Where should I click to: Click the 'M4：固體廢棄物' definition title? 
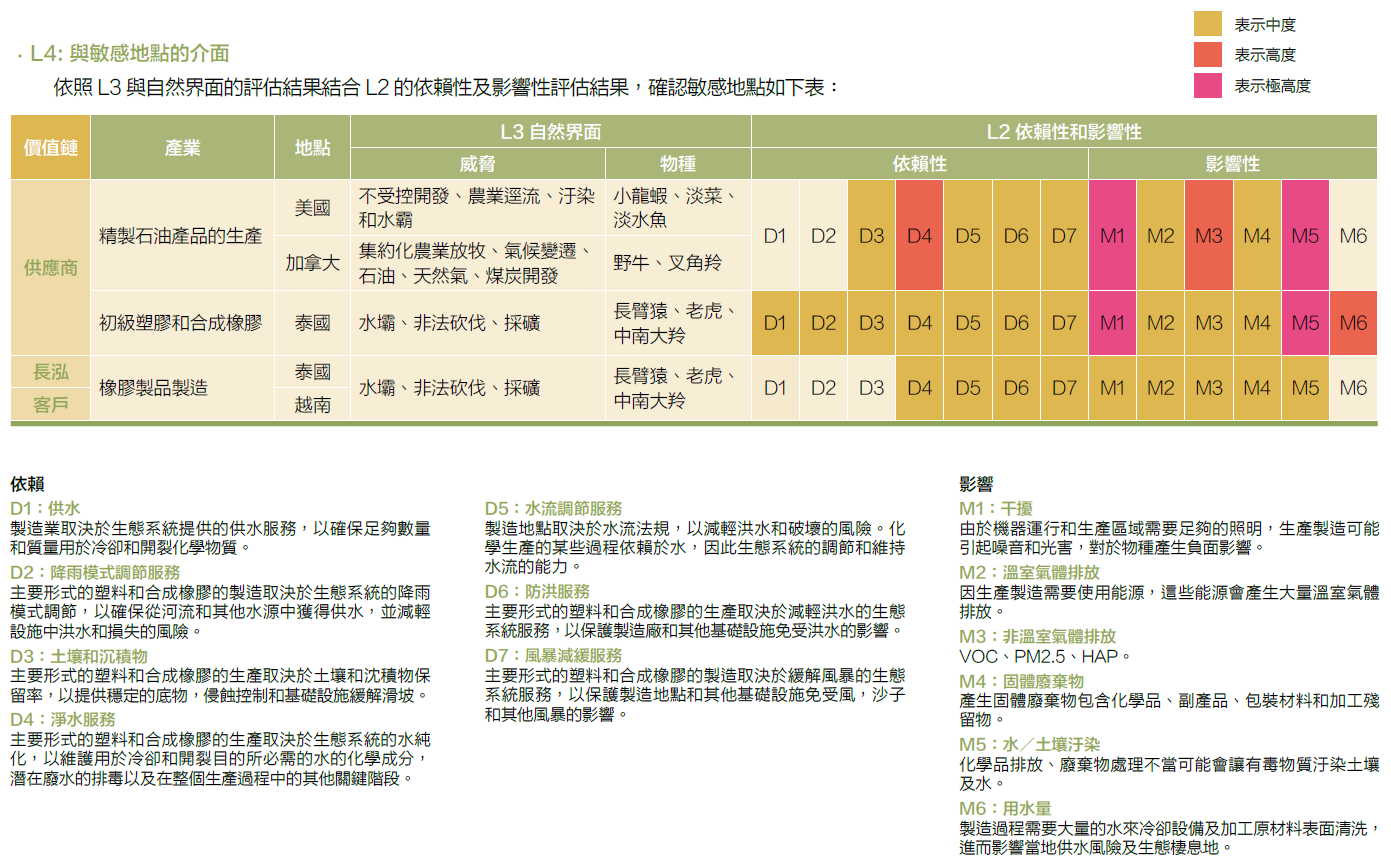click(1021, 681)
